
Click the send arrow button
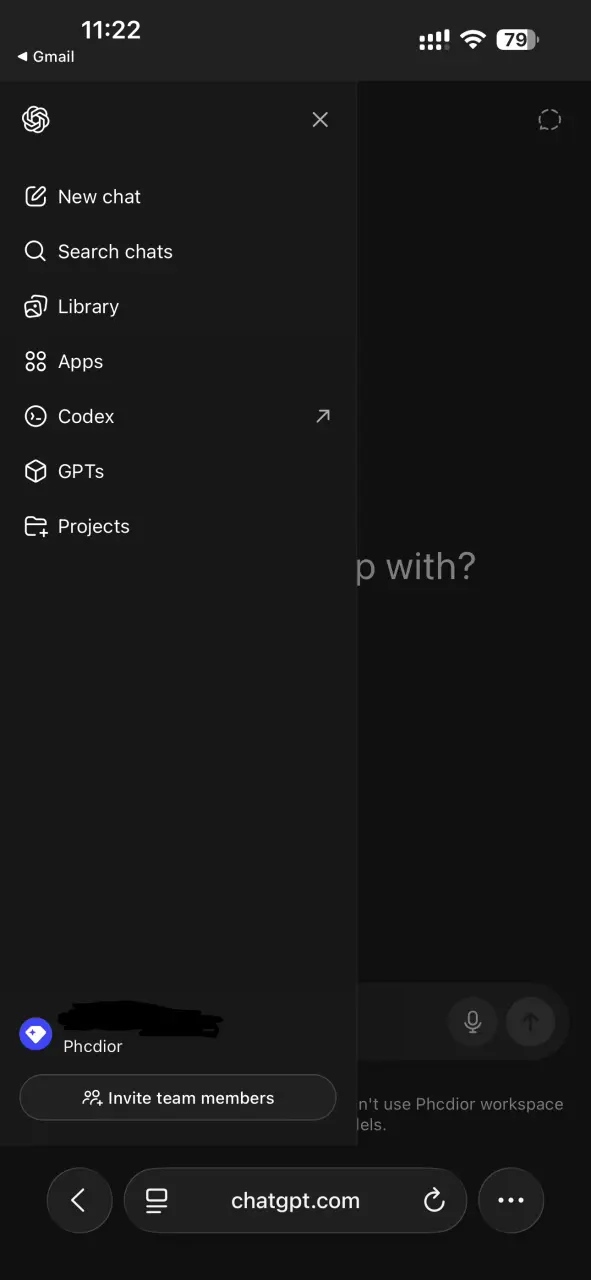point(530,1021)
